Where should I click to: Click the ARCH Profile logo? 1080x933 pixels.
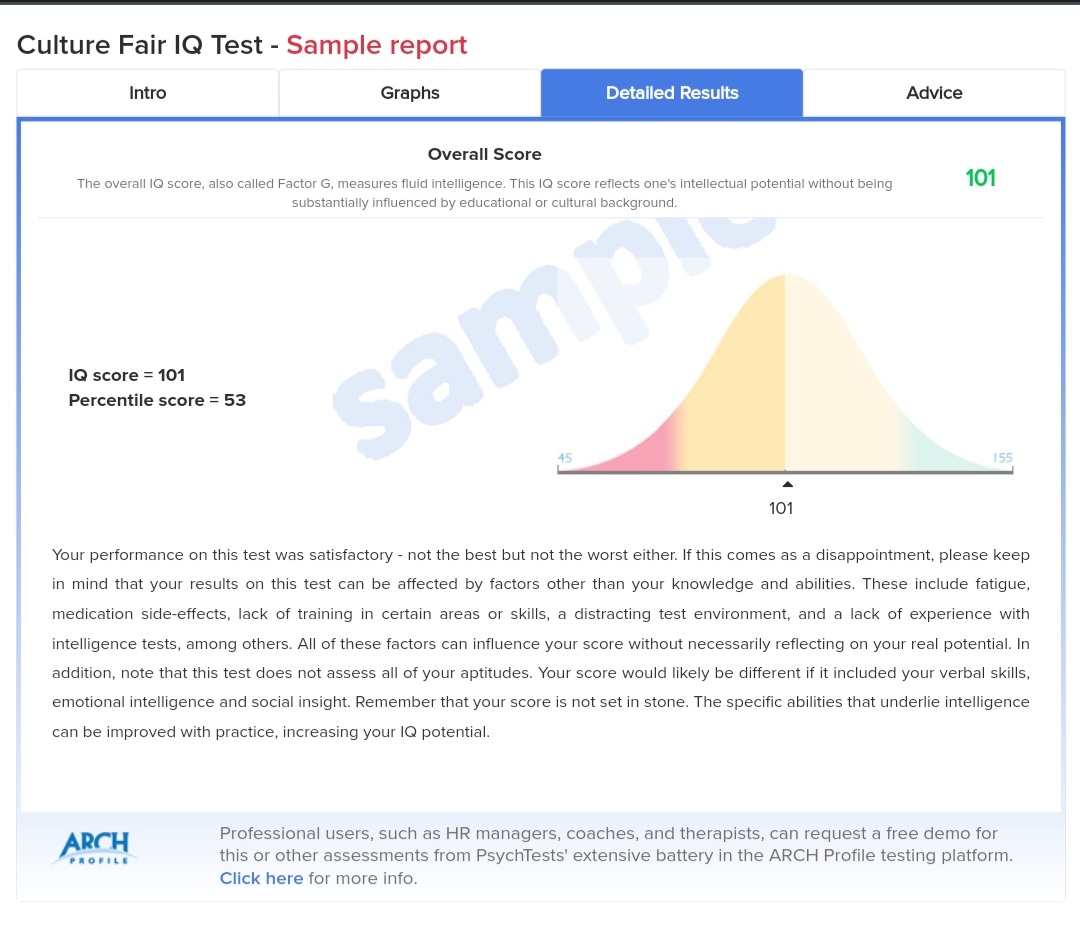click(x=94, y=847)
